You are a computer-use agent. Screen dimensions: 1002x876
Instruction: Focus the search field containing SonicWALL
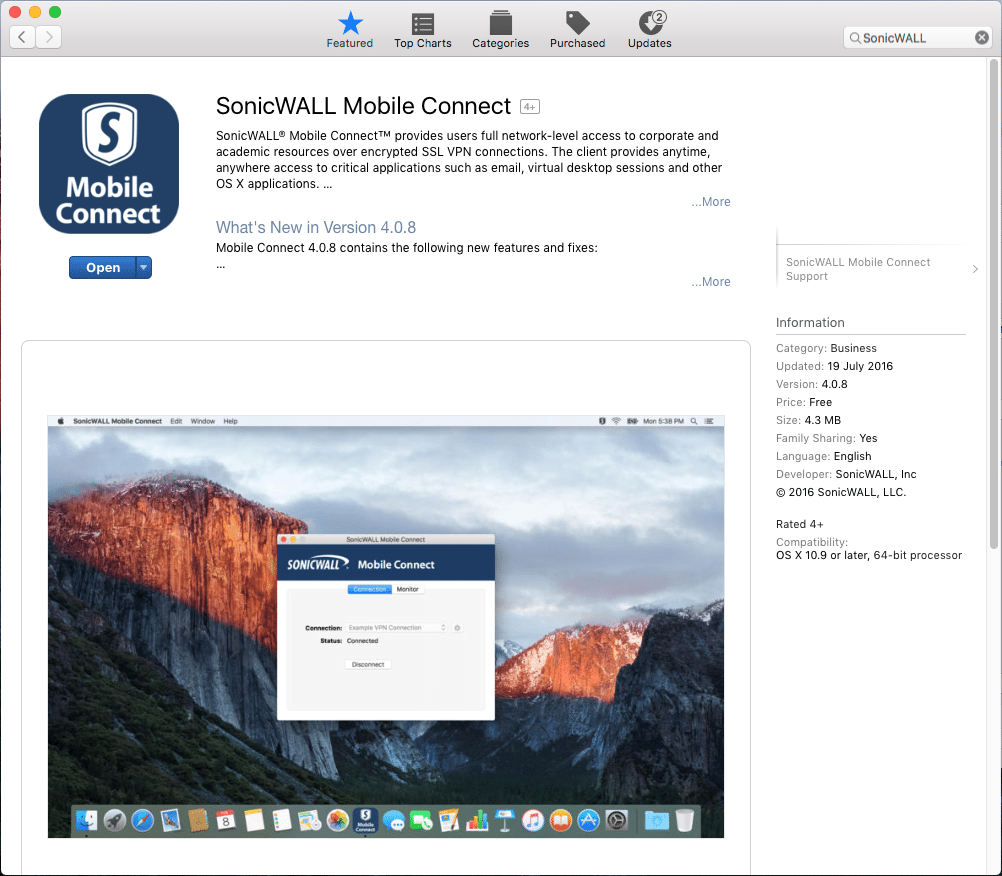[915, 38]
